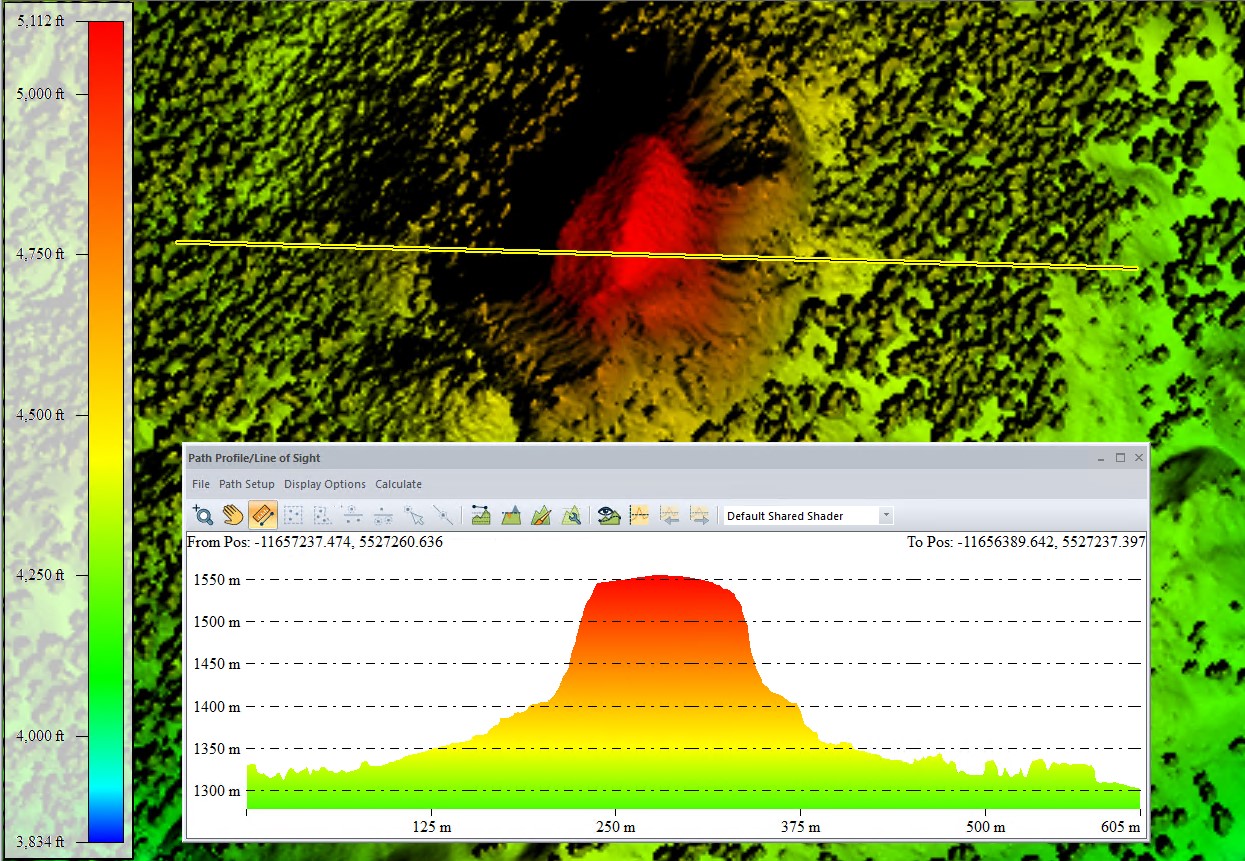Click the red peak in profile graph
The height and width of the screenshot is (861, 1245).
coord(660,595)
